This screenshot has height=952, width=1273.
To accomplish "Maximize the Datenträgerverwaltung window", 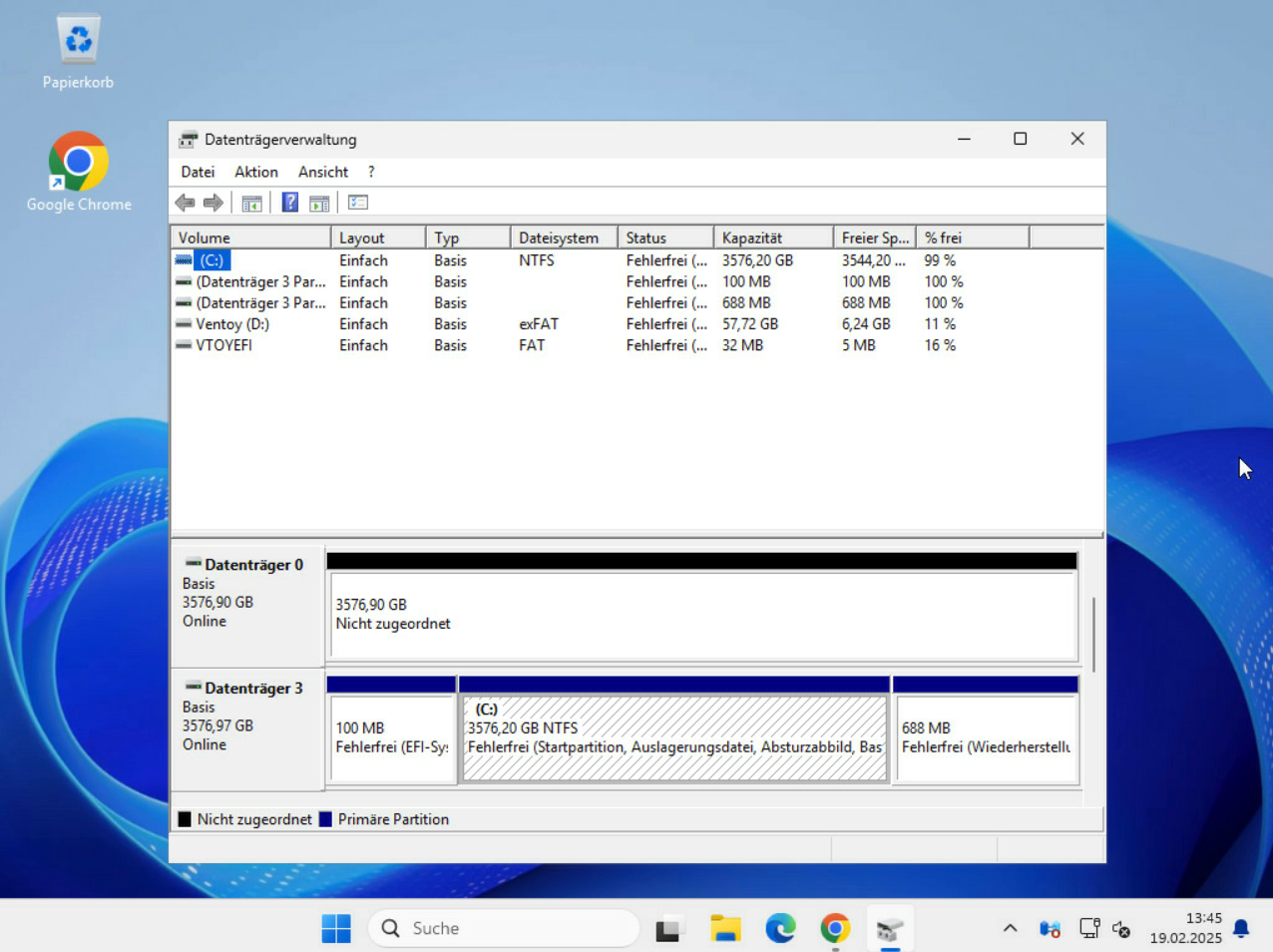I will coord(1020,139).
